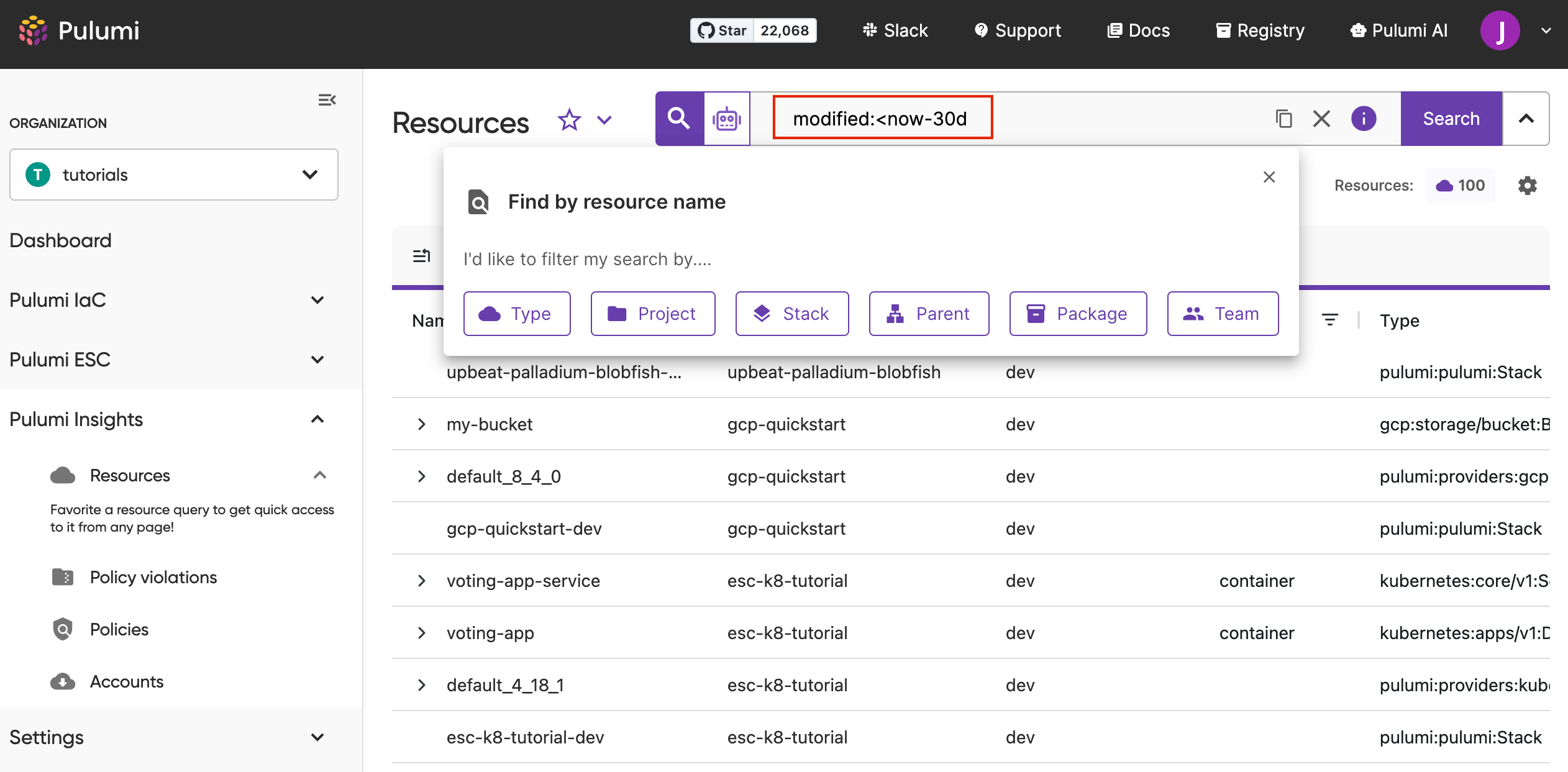The height and width of the screenshot is (772, 1568).
Task: Open Slack from the top navigation
Action: (894, 30)
